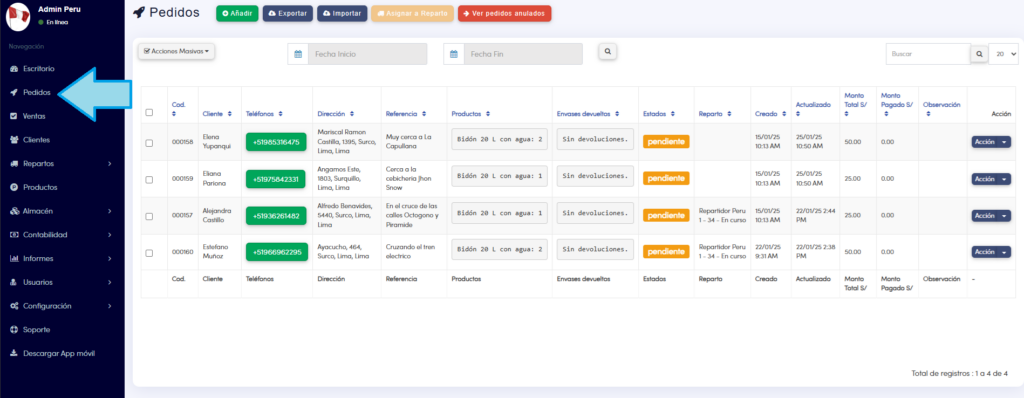Viewport: 1024px width, 398px height.
Task: Open Acción dropdown for order 000159
Action: click(x=991, y=178)
